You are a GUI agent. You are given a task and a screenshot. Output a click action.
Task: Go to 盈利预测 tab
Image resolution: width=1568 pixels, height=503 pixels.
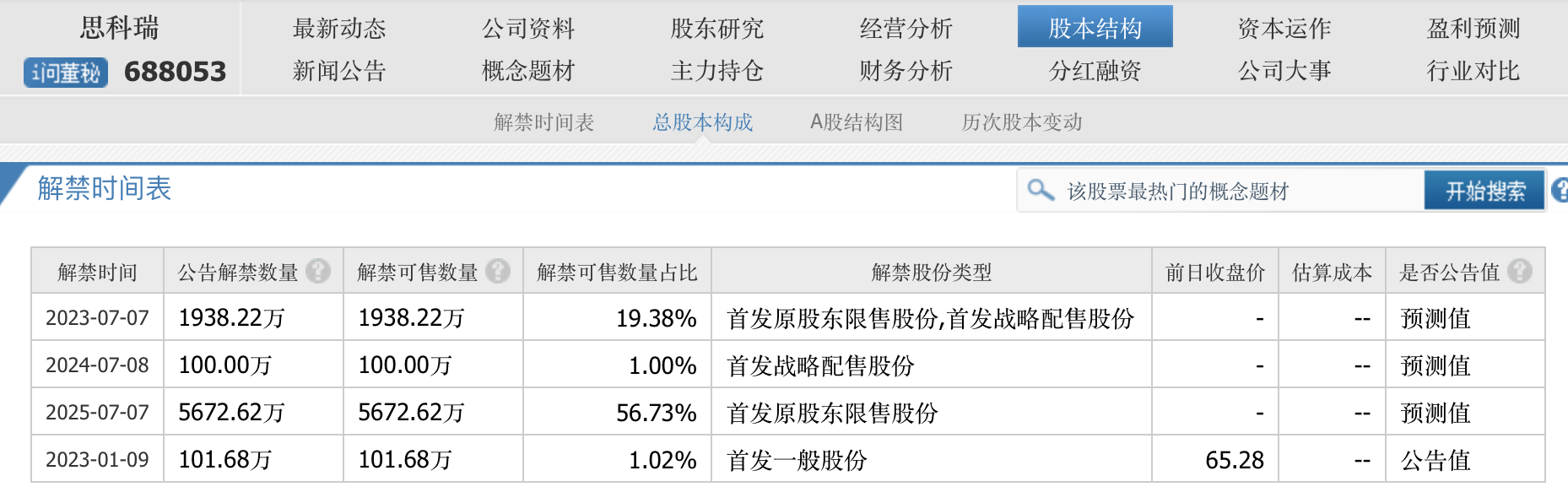coord(1473,28)
